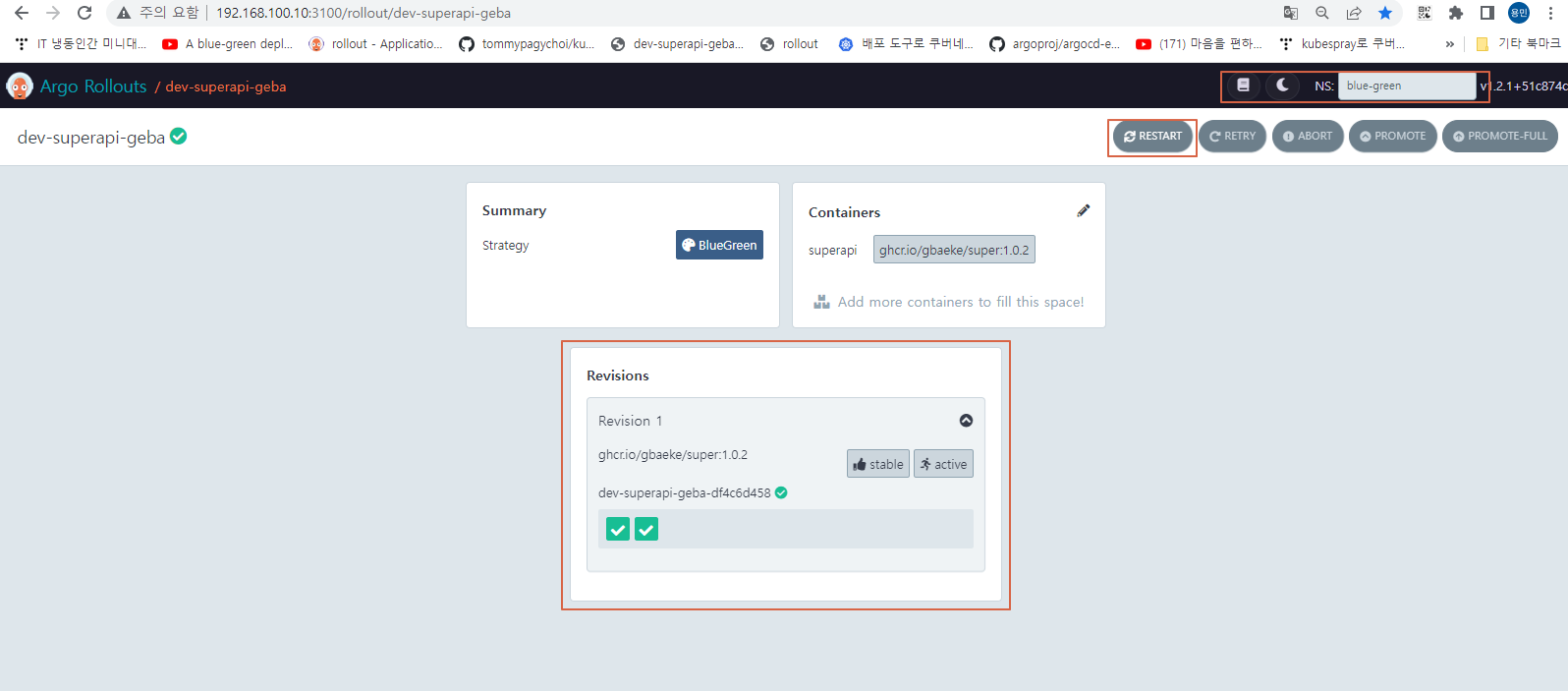Click 'Revision 1' header text
The height and width of the screenshot is (691, 1568).
tap(631, 421)
